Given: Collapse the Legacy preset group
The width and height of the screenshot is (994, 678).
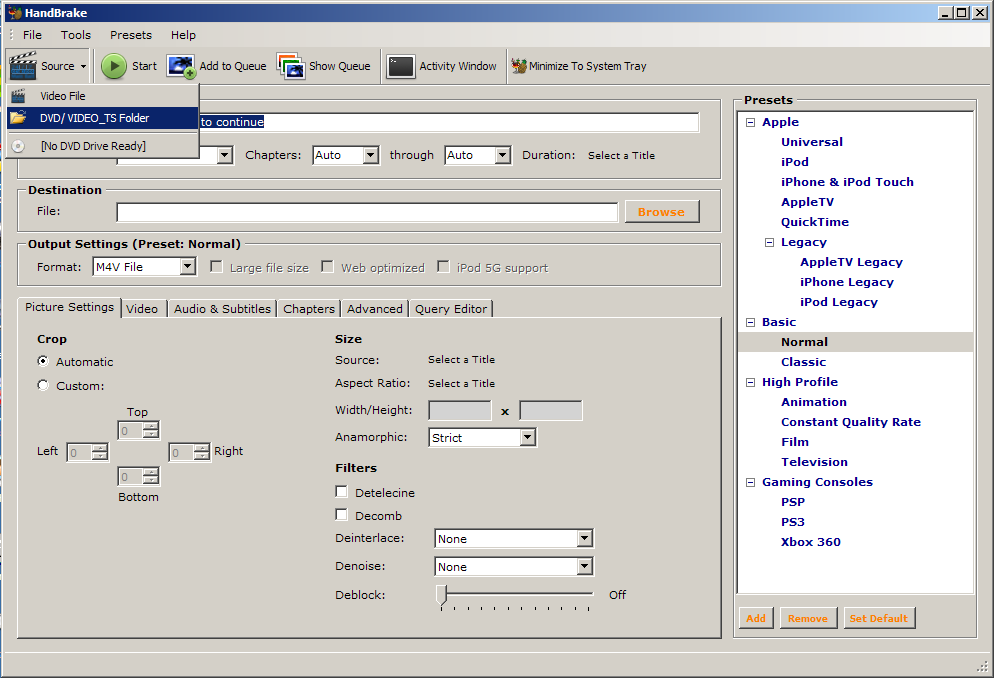Looking at the screenshot, I should click(x=770, y=242).
